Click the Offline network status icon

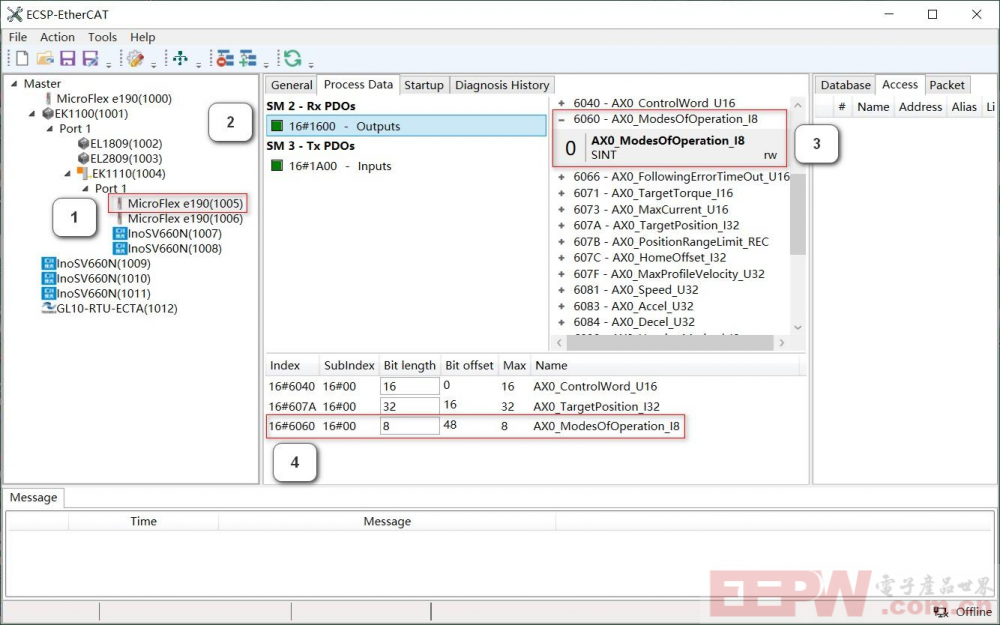tap(941, 612)
